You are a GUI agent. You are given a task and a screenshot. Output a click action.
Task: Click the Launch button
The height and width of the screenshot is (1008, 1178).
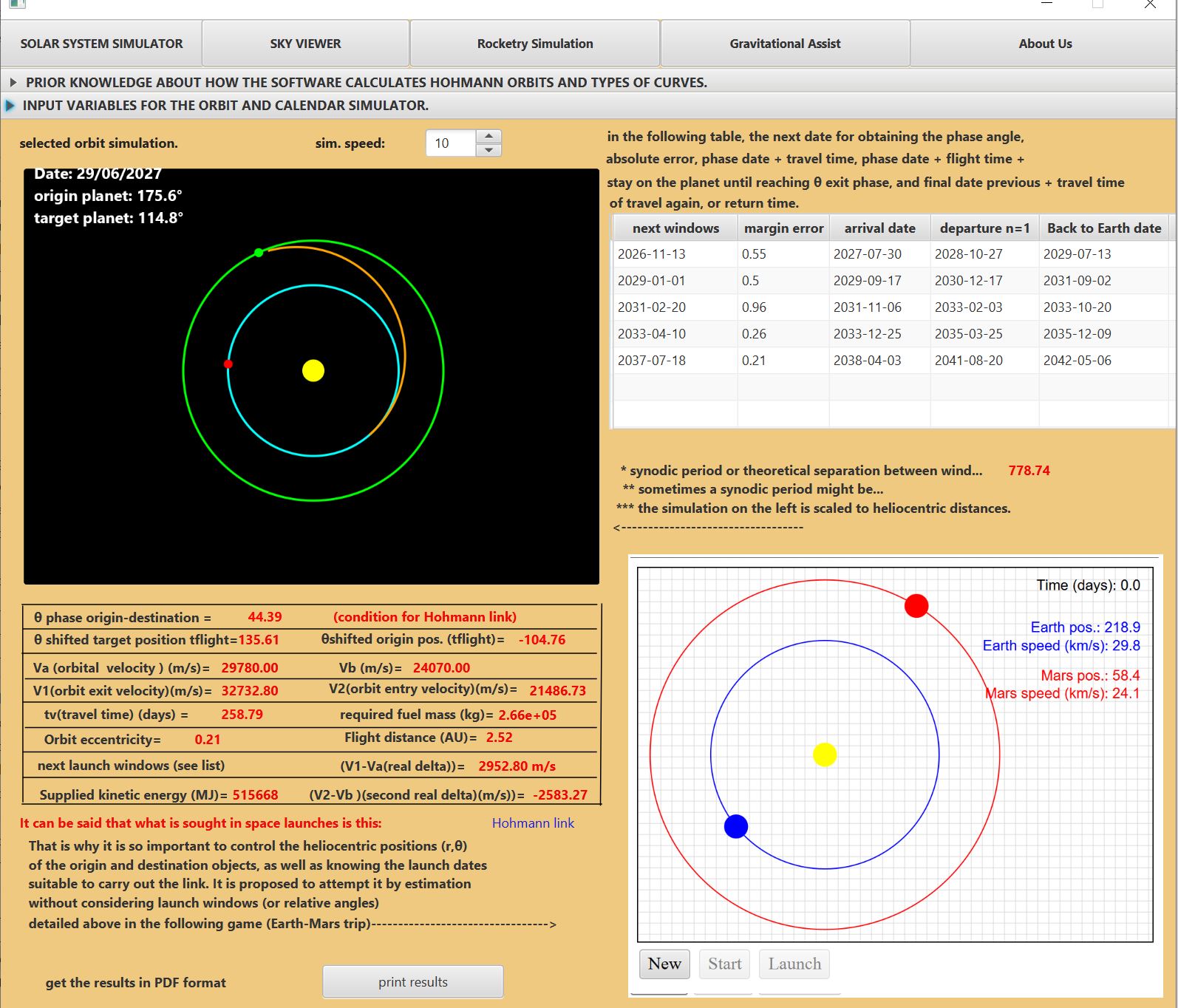pos(794,964)
